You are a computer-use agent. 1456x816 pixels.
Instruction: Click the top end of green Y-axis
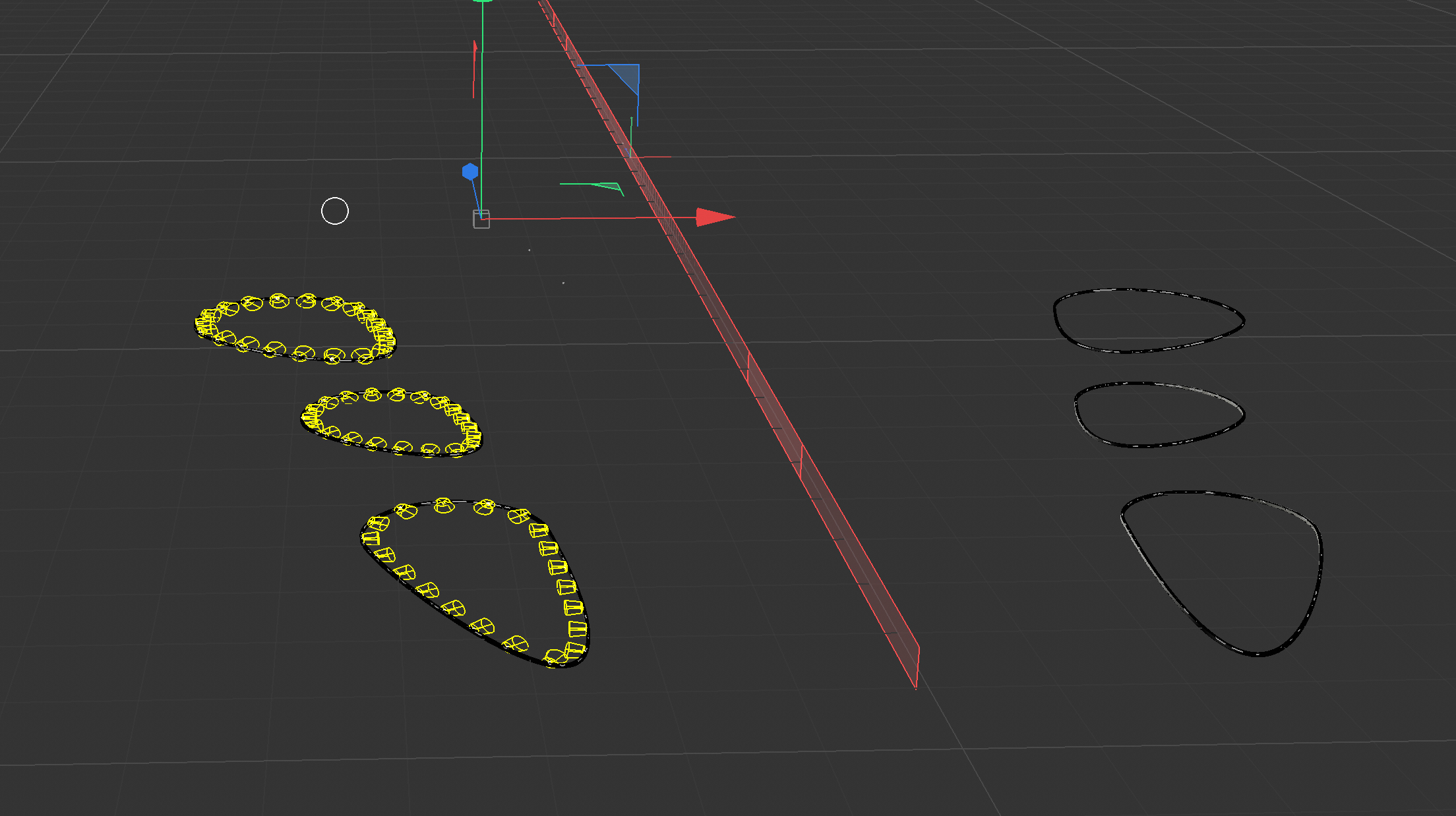(x=483, y=2)
